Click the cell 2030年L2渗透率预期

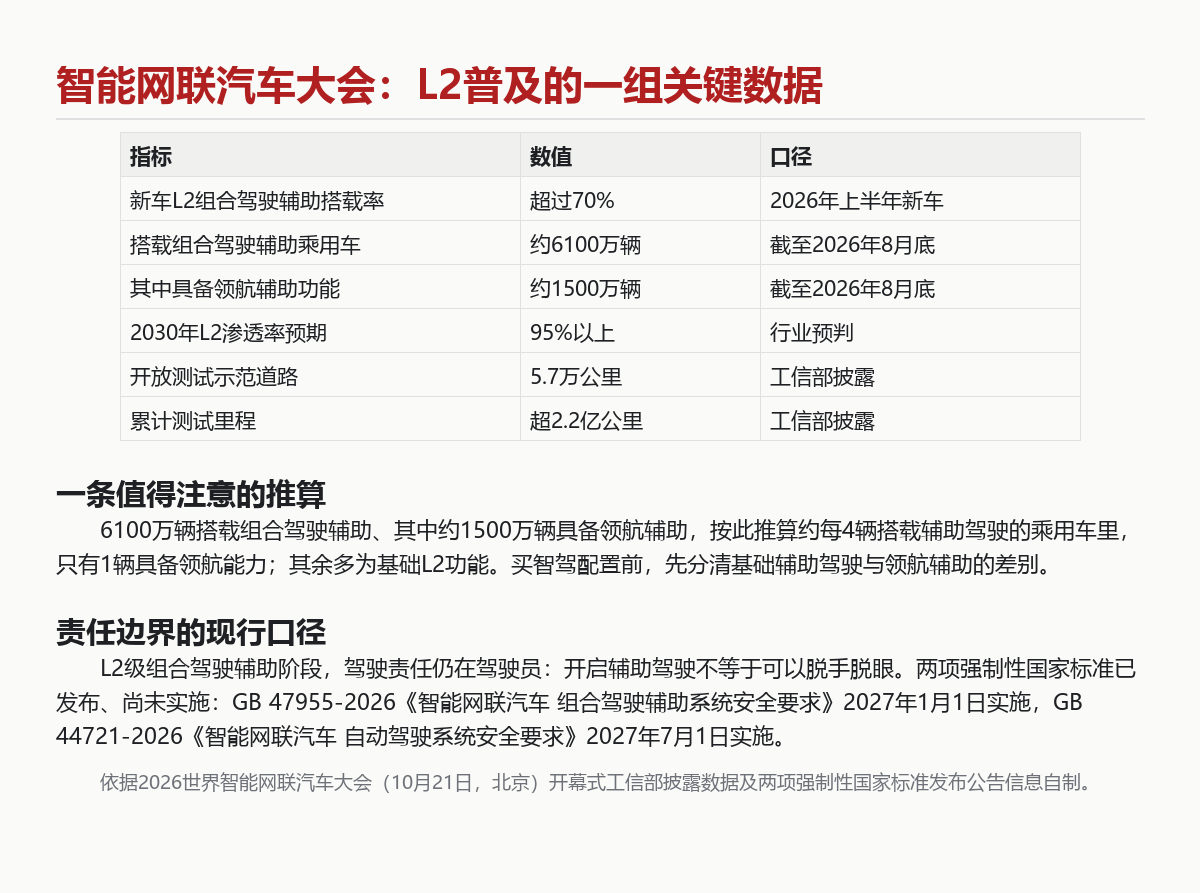[x=320, y=331]
